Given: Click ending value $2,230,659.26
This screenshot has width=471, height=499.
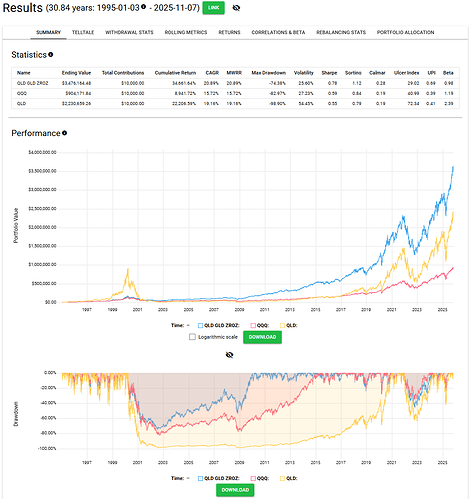Looking at the screenshot, I should [x=76, y=104].
